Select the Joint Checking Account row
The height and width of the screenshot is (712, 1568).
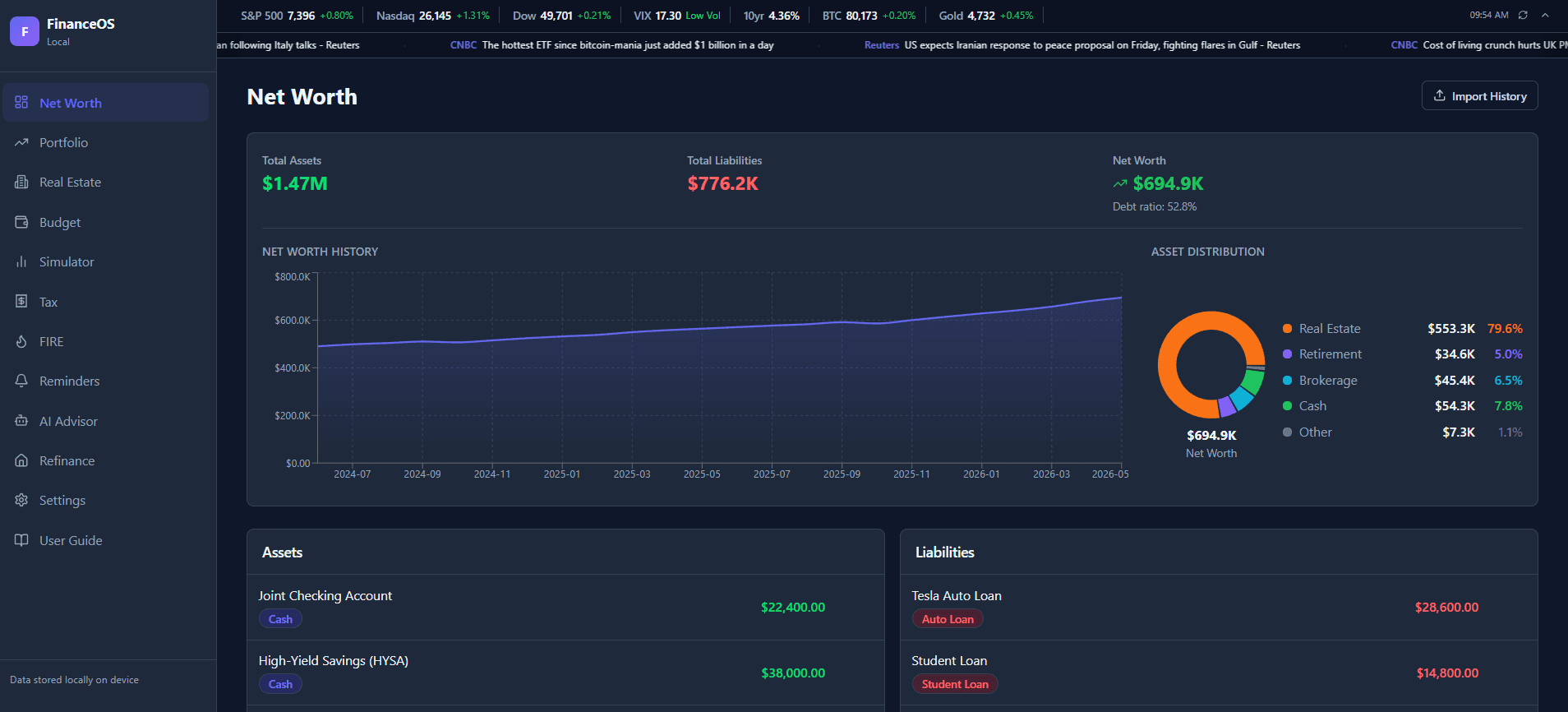pos(565,607)
